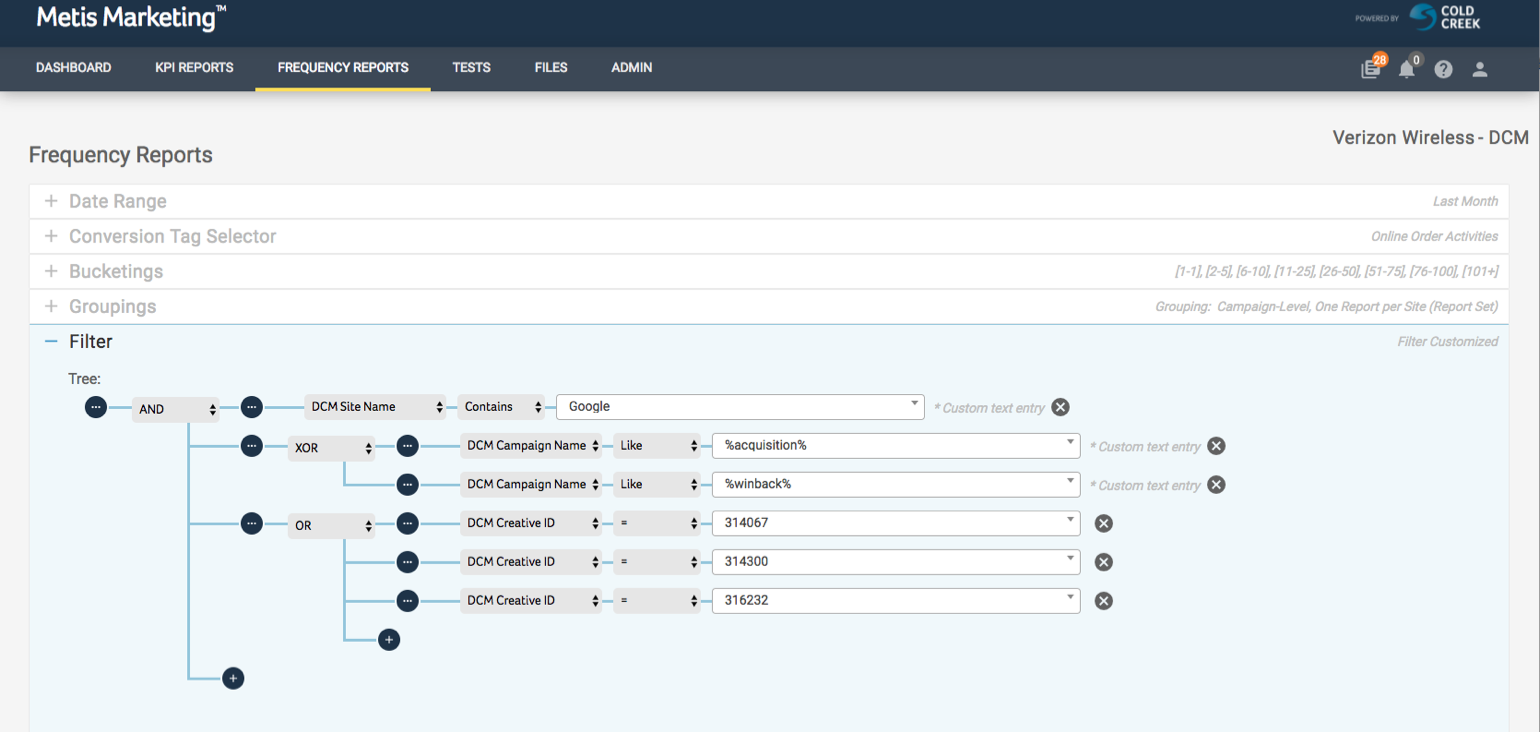Delete the %winback% campaign filter row

[x=1216, y=485]
